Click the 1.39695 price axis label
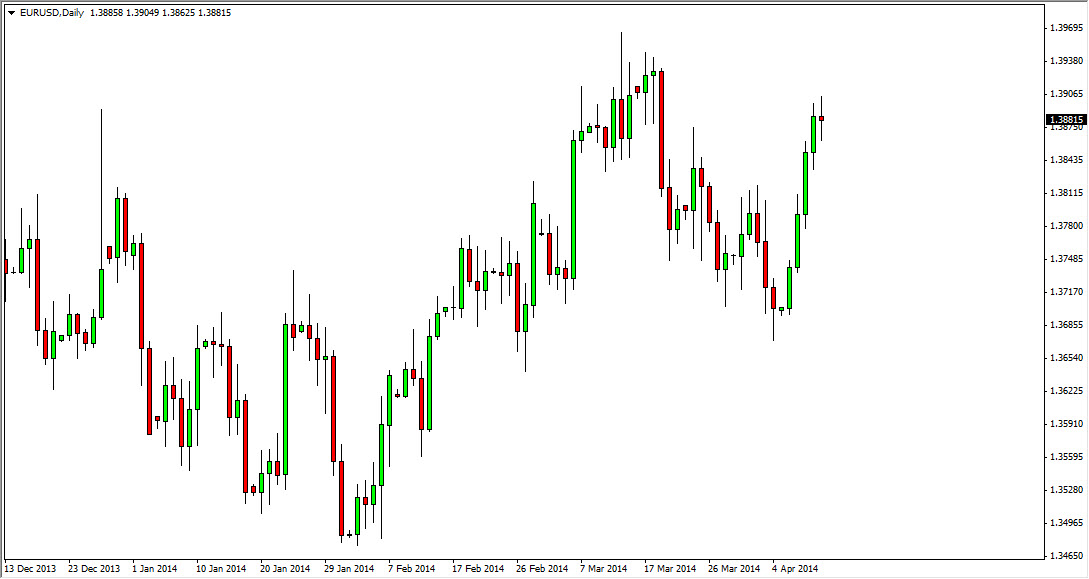Screen dimensions: 1089x579 [x=1067, y=28]
